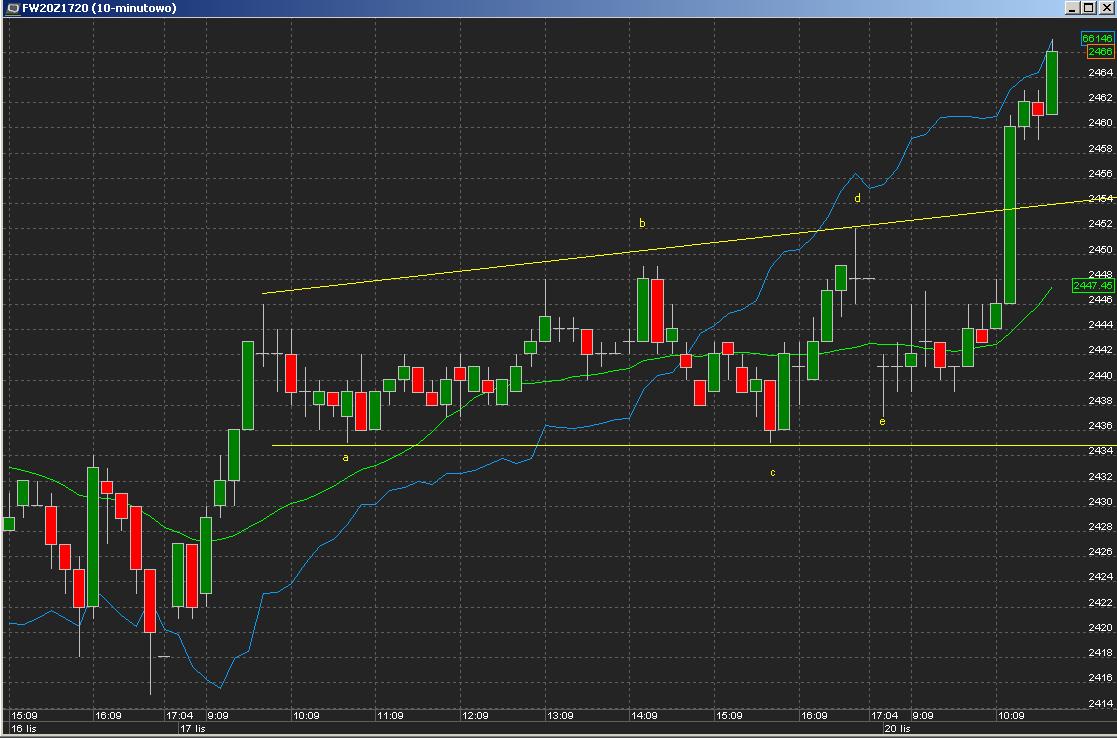Click the 2460 price axis label

1101,123
